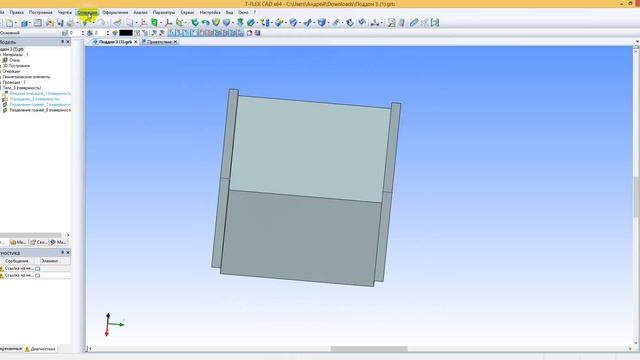Image resolution: width=640 pixels, height=360 pixels.
Task: Pin the diagnostics panel
Action: pyautogui.click(x=62, y=253)
